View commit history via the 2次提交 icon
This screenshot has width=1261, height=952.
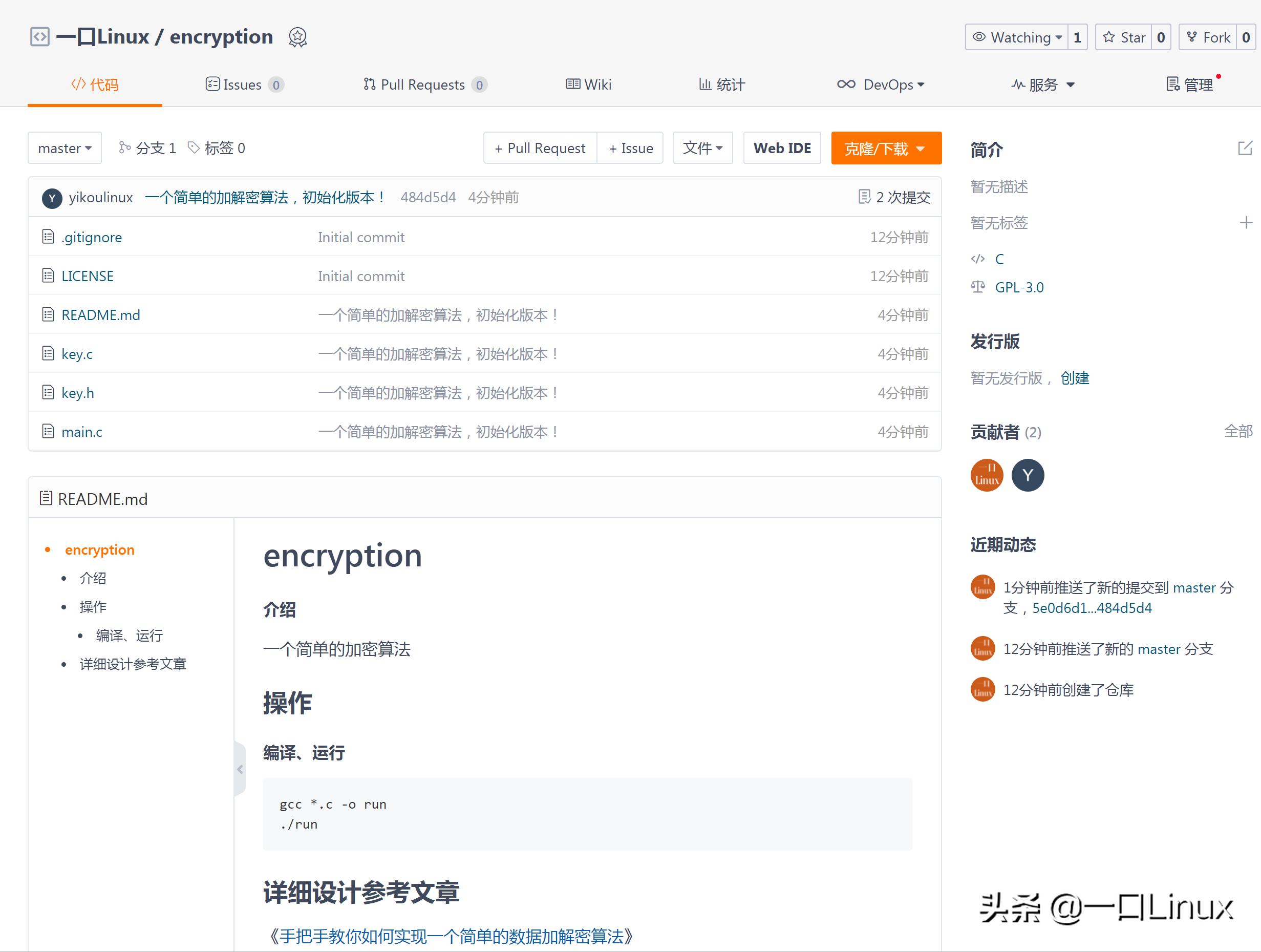pos(864,197)
